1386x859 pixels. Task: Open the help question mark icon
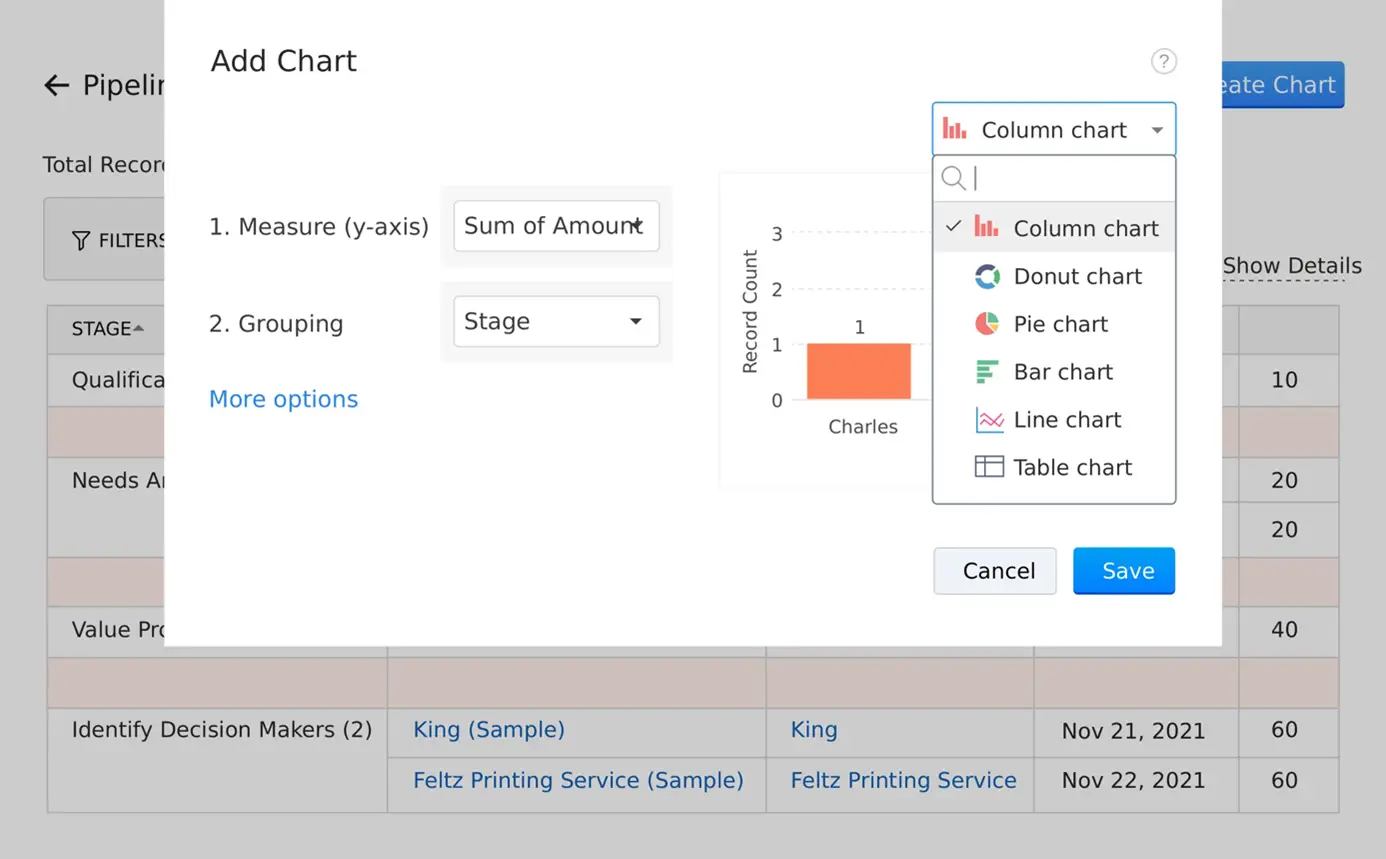(1164, 61)
